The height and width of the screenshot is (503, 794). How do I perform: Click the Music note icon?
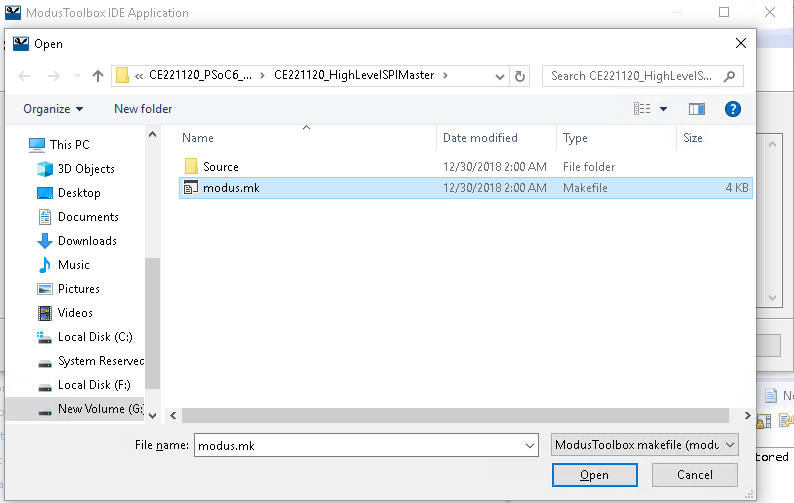(x=45, y=265)
